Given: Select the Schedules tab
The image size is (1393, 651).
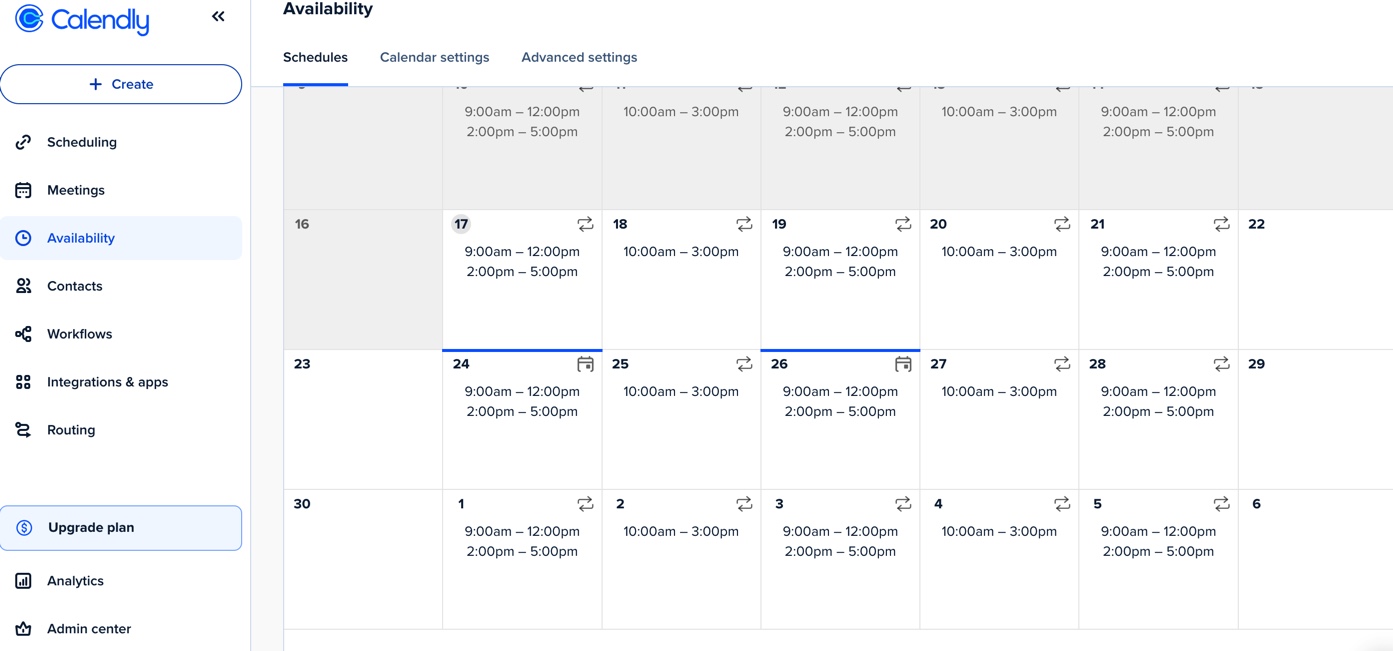Looking at the screenshot, I should [x=315, y=57].
